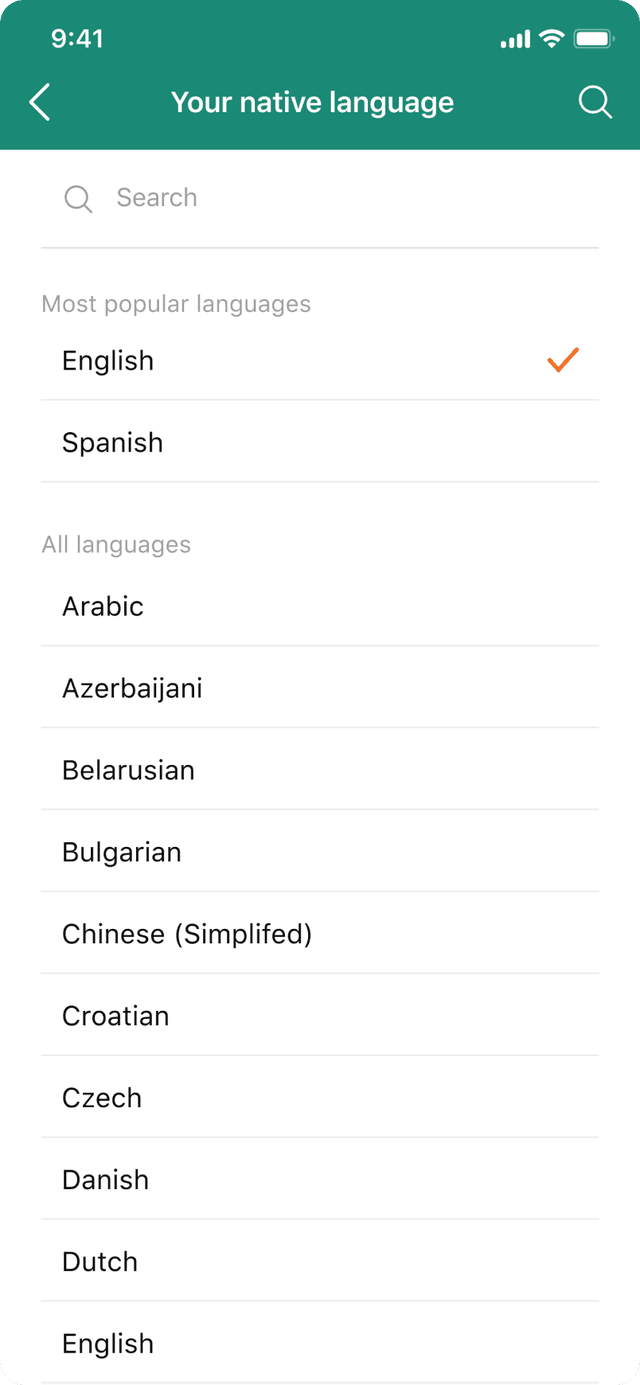Tap the cellular signal bars icon
The height and width of the screenshot is (1385, 640).
515,40
